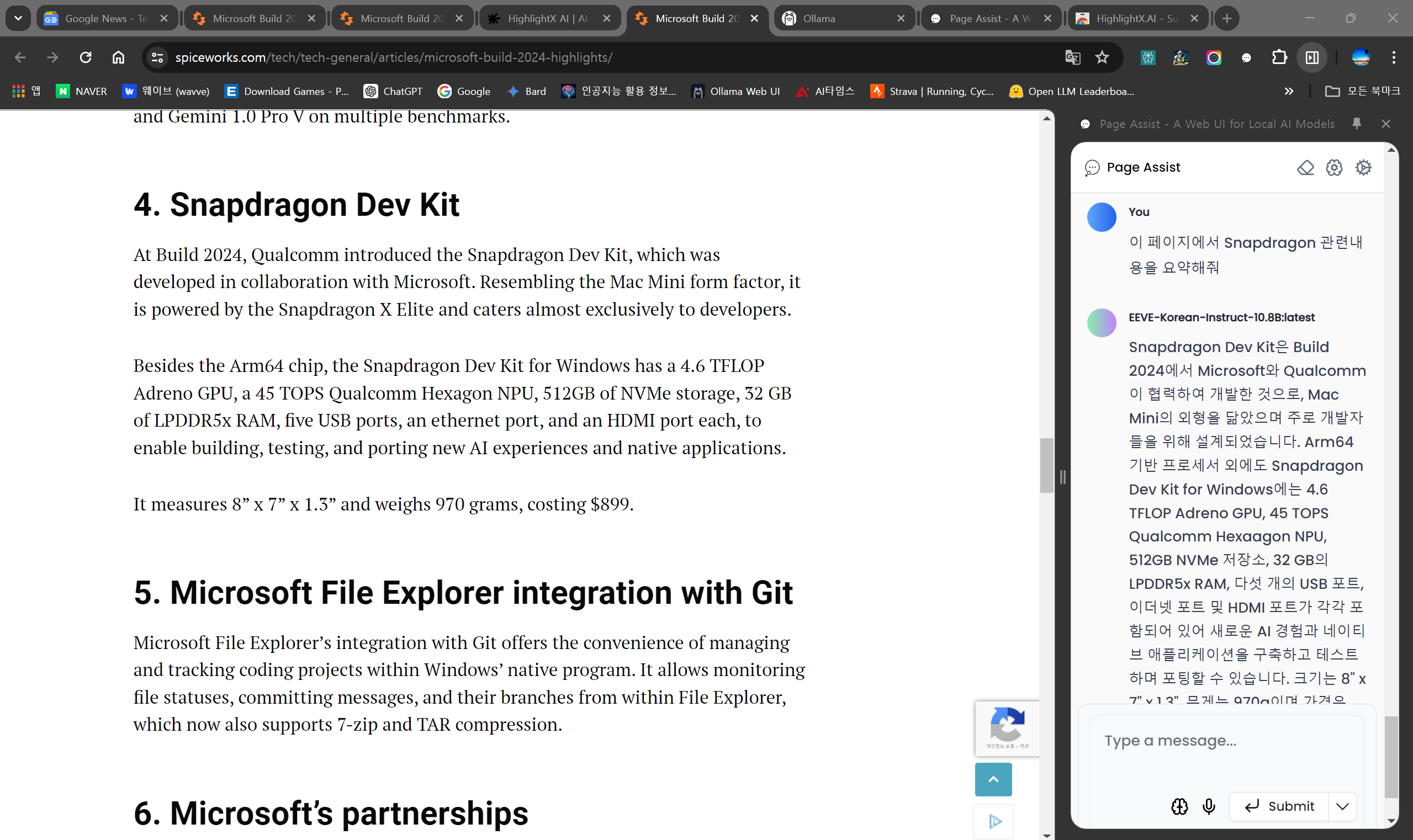The image size is (1413, 840).
Task: Open the colorful ring extension icon
Action: pyautogui.click(x=1214, y=57)
